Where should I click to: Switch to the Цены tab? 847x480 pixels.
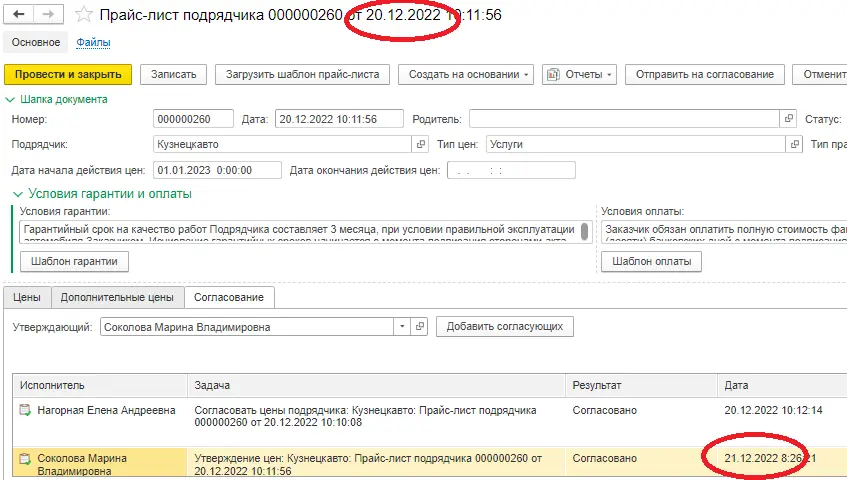pyautogui.click(x=27, y=297)
